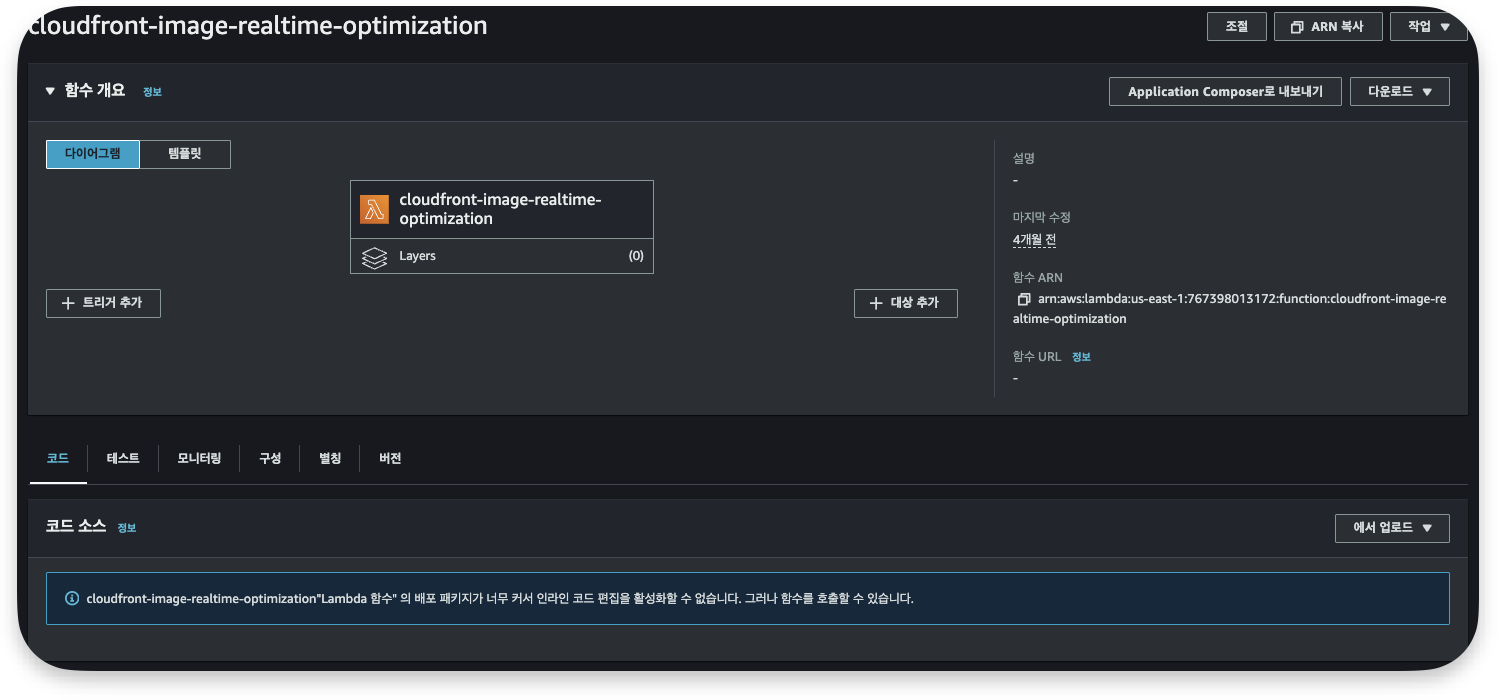Click the 조절 button

[x=1237, y=27]
